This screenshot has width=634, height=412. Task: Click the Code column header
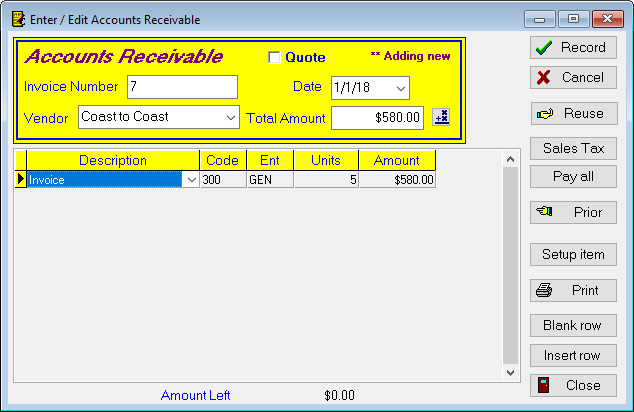[223, 161]
